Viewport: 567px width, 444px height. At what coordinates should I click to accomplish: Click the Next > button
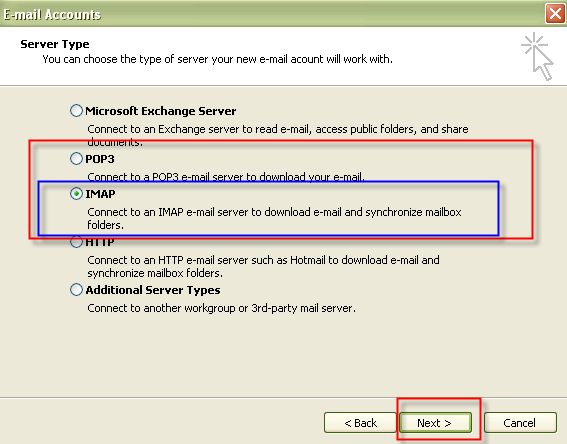[435, 423]
